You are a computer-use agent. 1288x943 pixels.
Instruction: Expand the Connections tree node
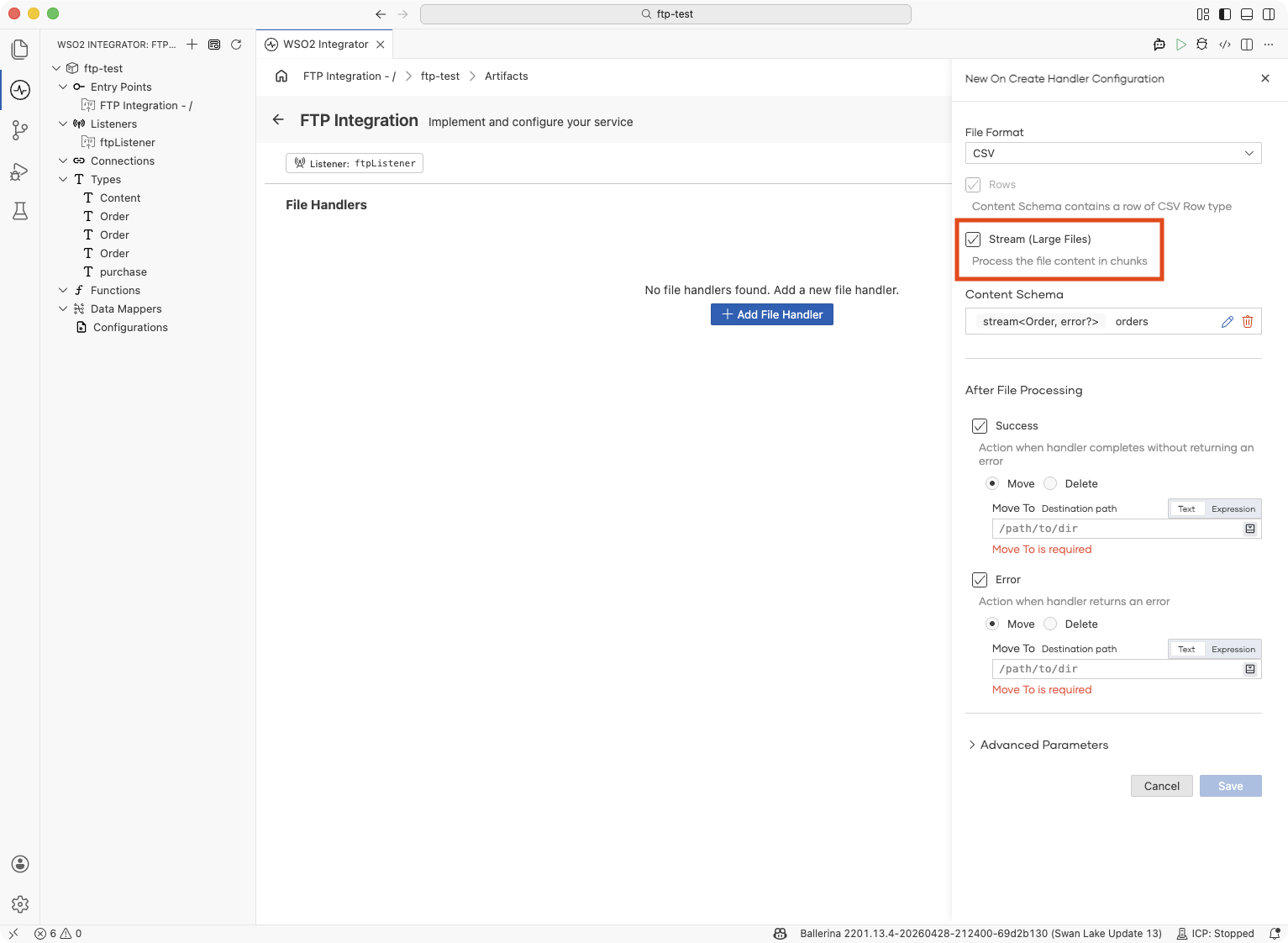63,161
